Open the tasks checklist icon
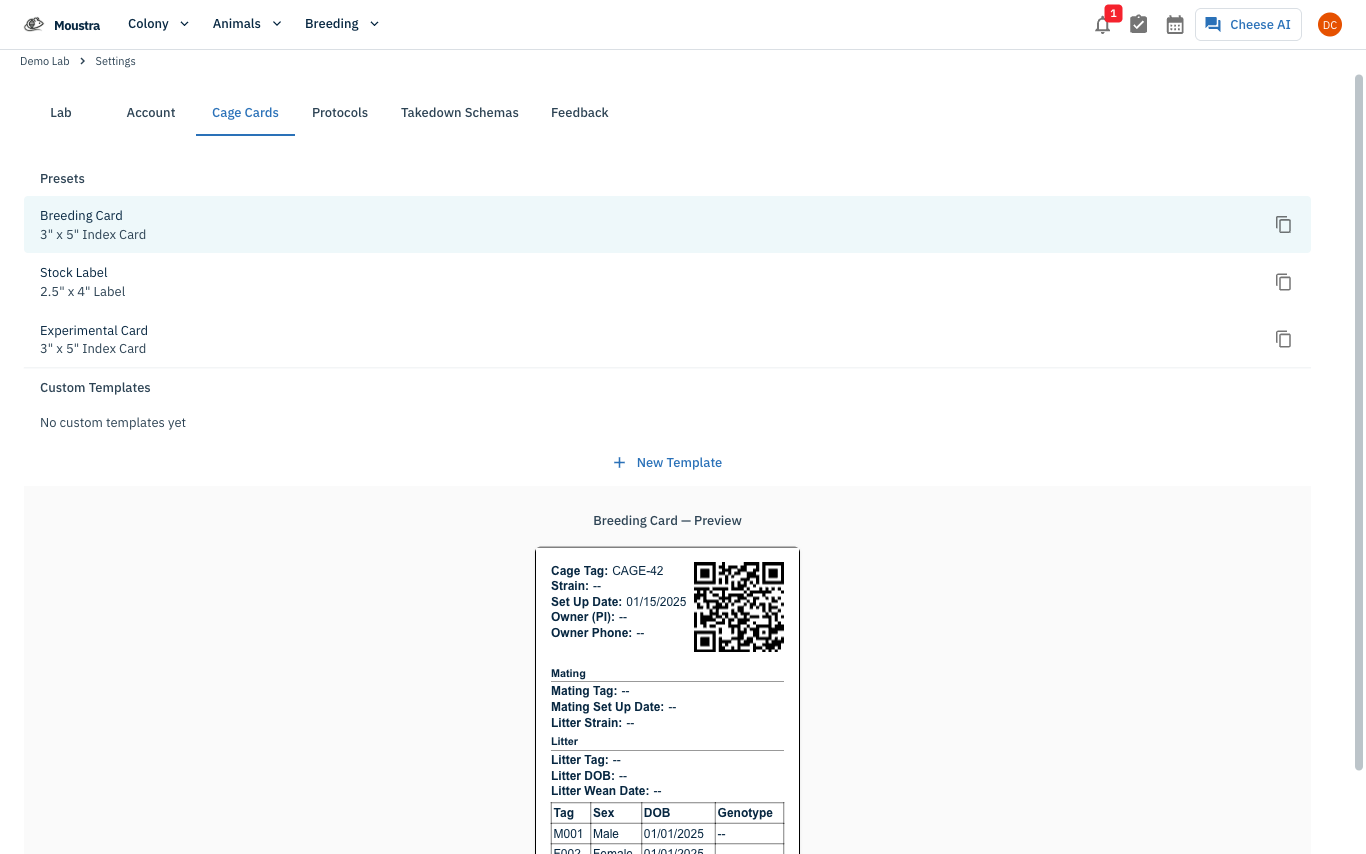1366x854 pixels. pyautogui.click(x=1138, y=25)
